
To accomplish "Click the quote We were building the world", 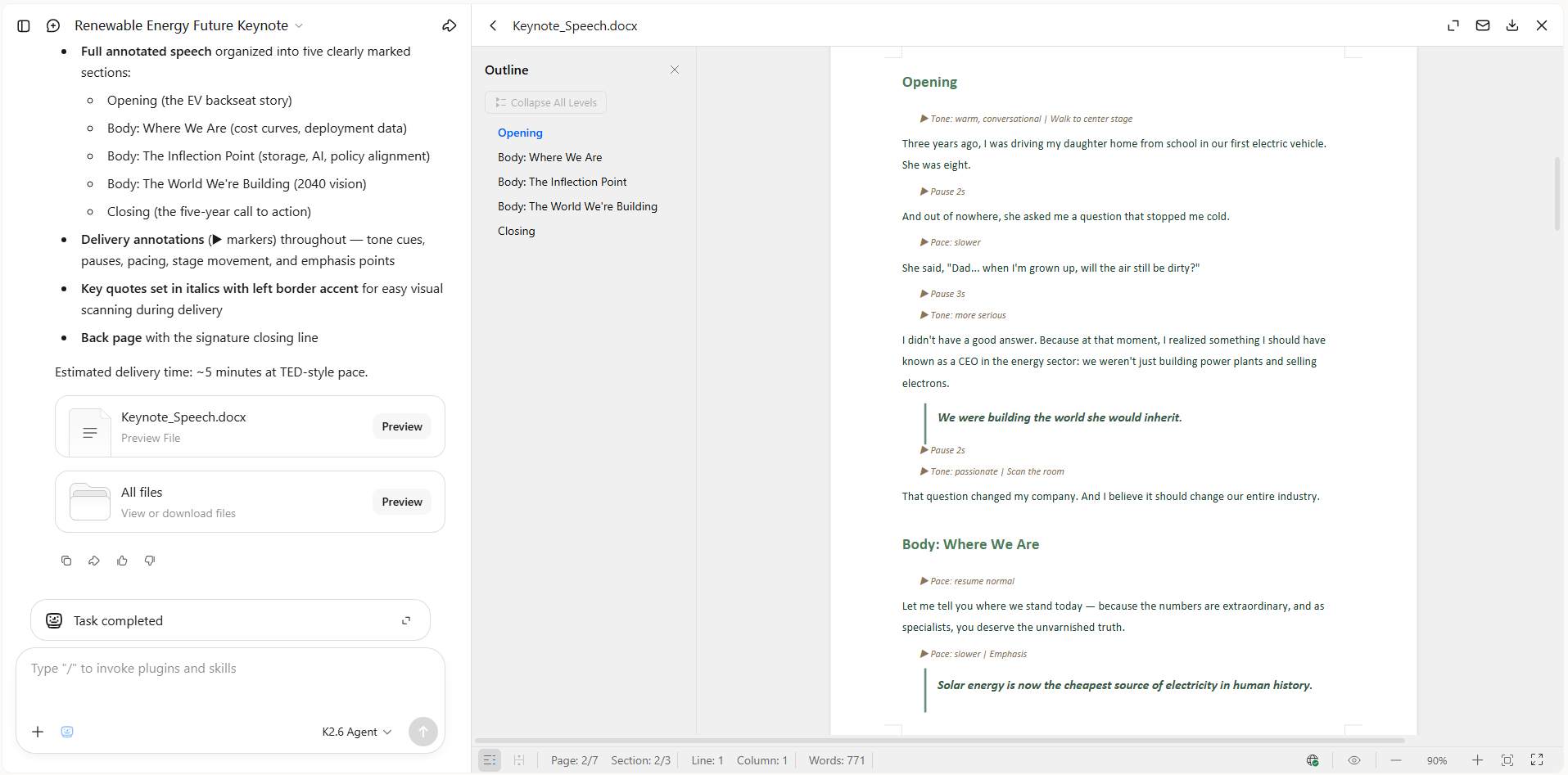I will tap(1060, 417).
